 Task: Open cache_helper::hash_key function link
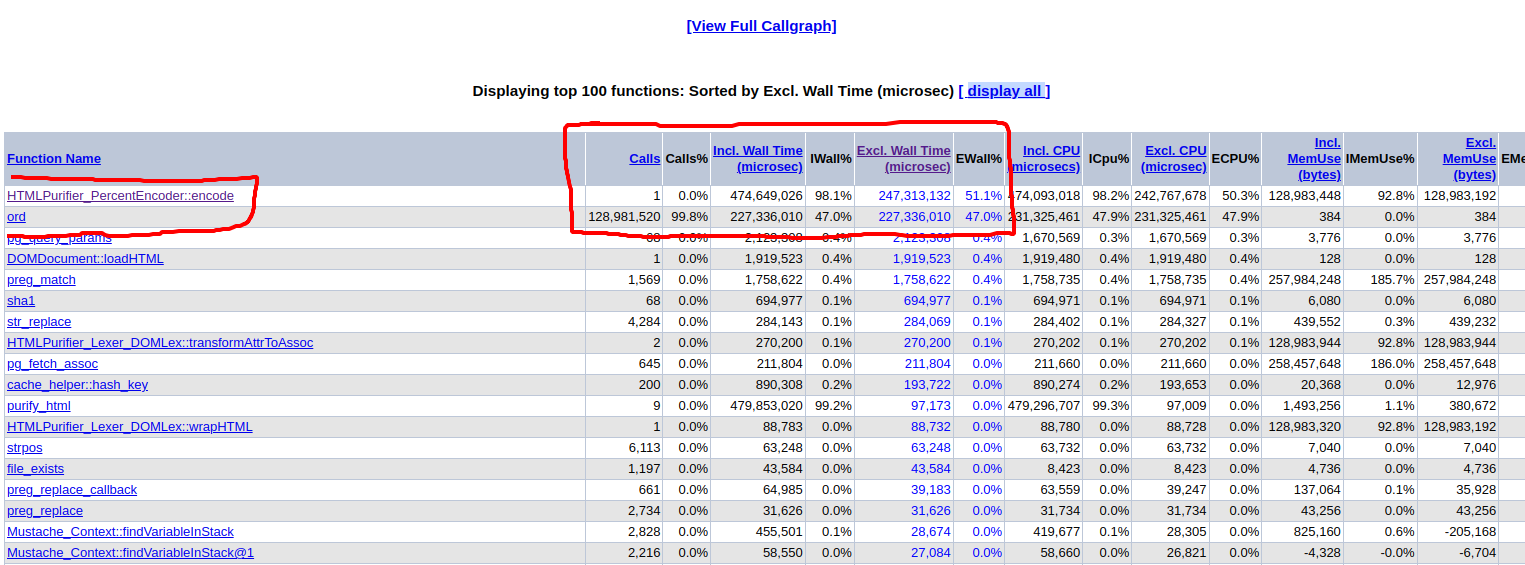[77, 385]
